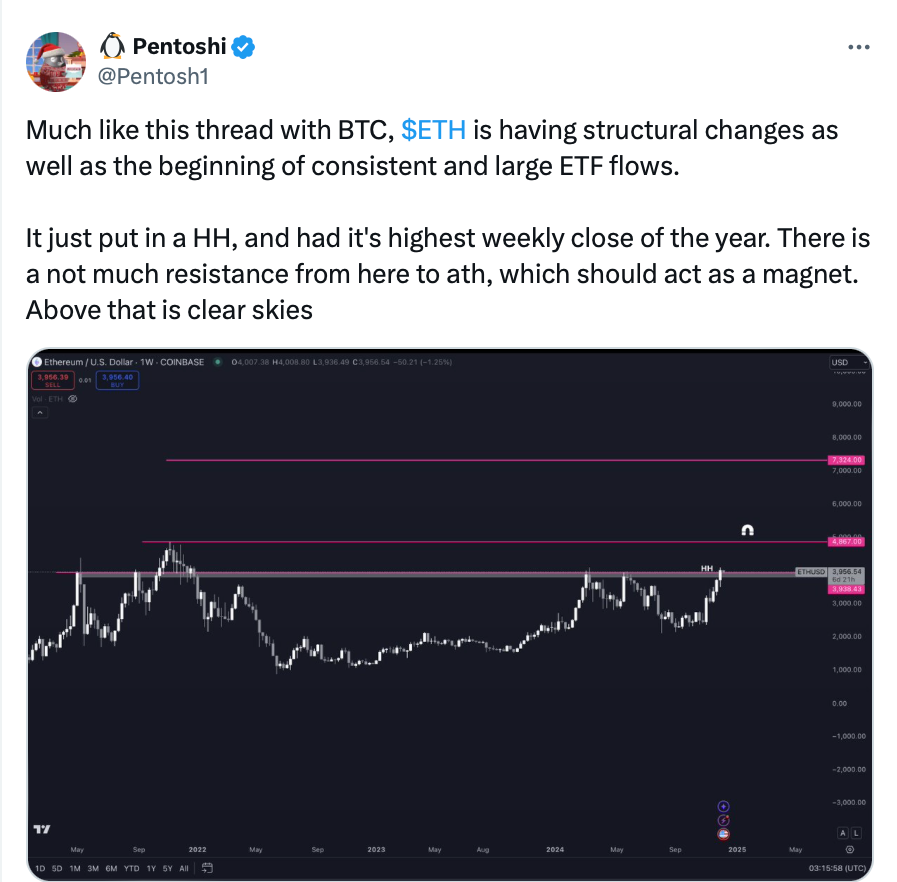The width and height of the screenshot is (897, 882).
Task: Click the lightning event marker icon
Action: [724, 819]
